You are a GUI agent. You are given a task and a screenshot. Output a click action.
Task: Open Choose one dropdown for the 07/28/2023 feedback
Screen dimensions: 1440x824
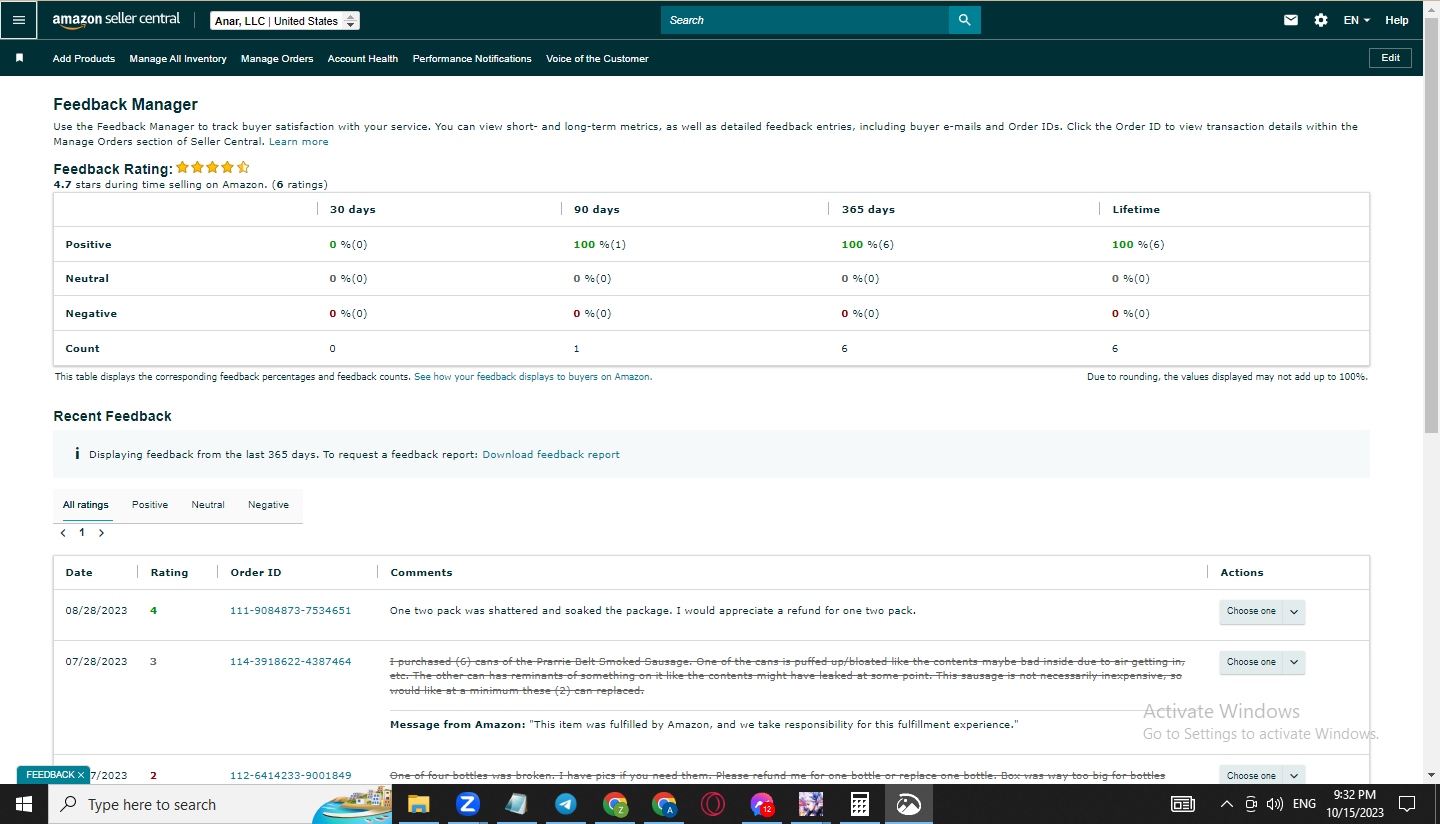coord(1262,662)
